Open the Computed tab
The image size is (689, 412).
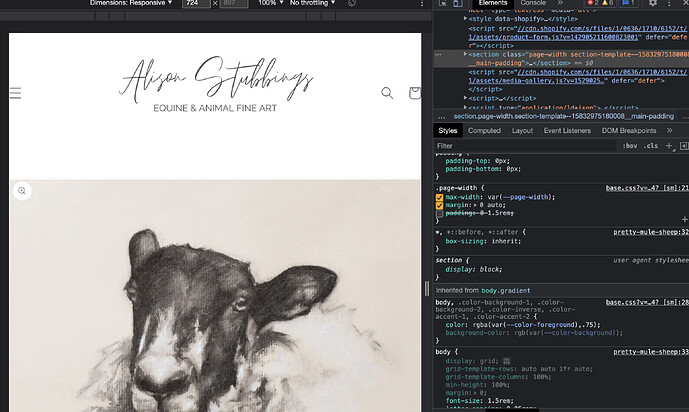(x=484, y=130)
